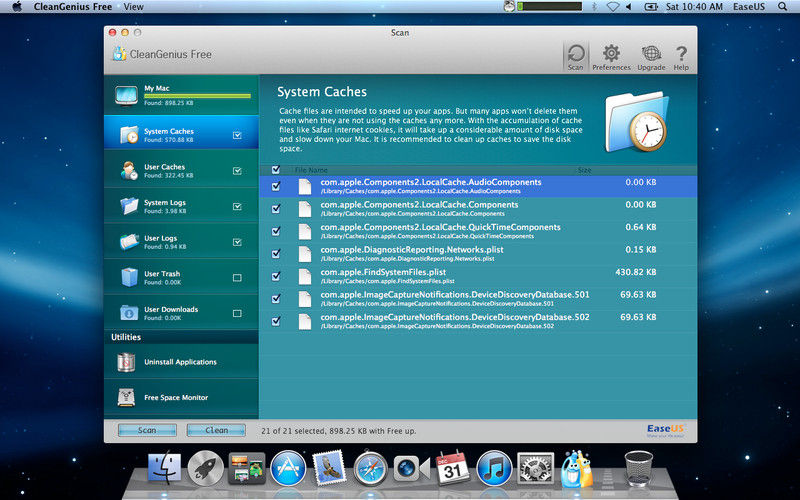This screenshot has height=500, width=800.
Task: Open Trash in the Dock
Action: 638,468
